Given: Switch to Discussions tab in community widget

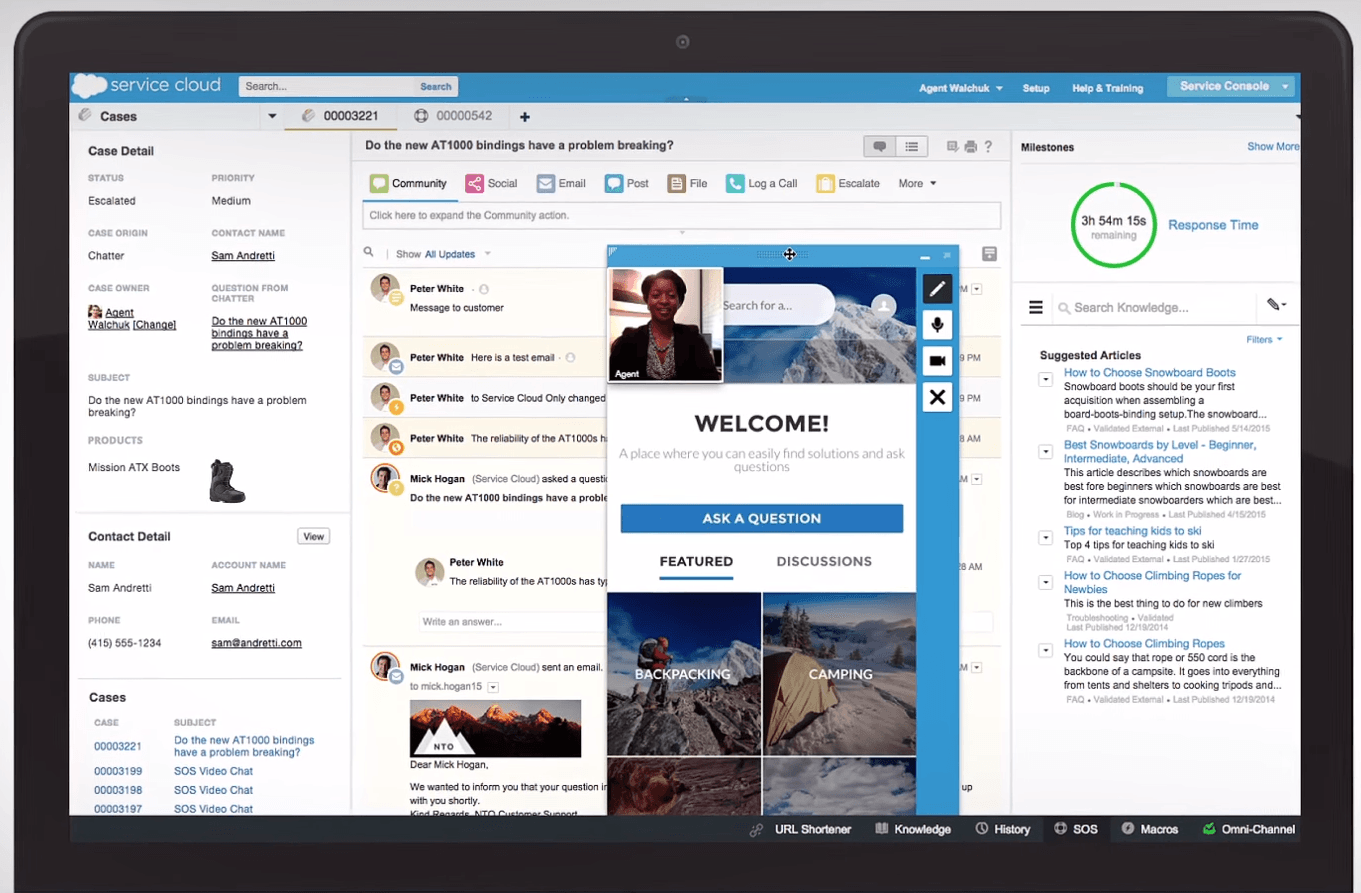Looking at the screenshot, I should pyautogui.click(x=824, y=561).
